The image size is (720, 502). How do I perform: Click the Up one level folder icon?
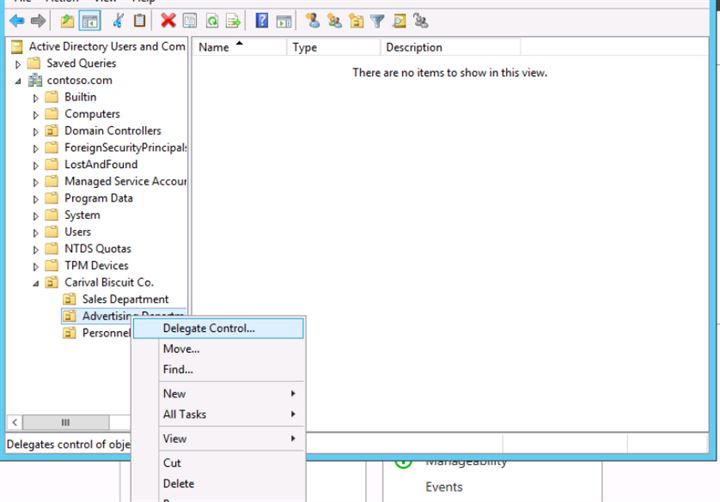click(67, 20)
